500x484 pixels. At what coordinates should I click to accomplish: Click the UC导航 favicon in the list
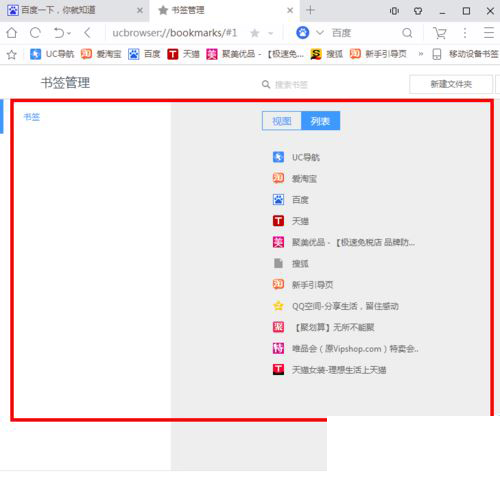tap(278, 157)
